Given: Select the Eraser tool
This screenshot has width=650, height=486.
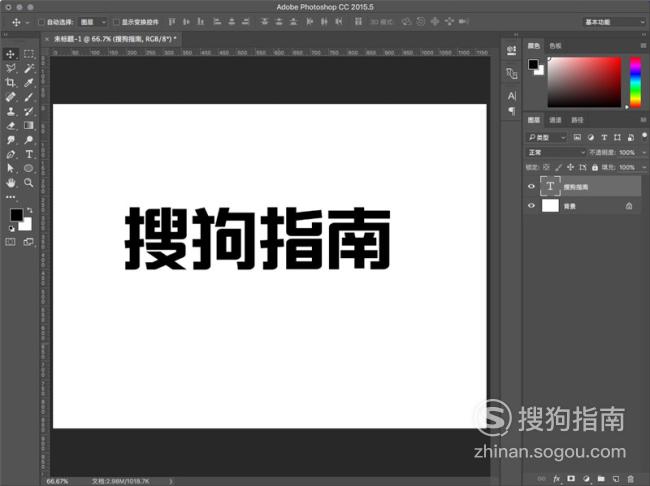Looking at the screenshot, I should pyautogui.click(x=10, y=125).
